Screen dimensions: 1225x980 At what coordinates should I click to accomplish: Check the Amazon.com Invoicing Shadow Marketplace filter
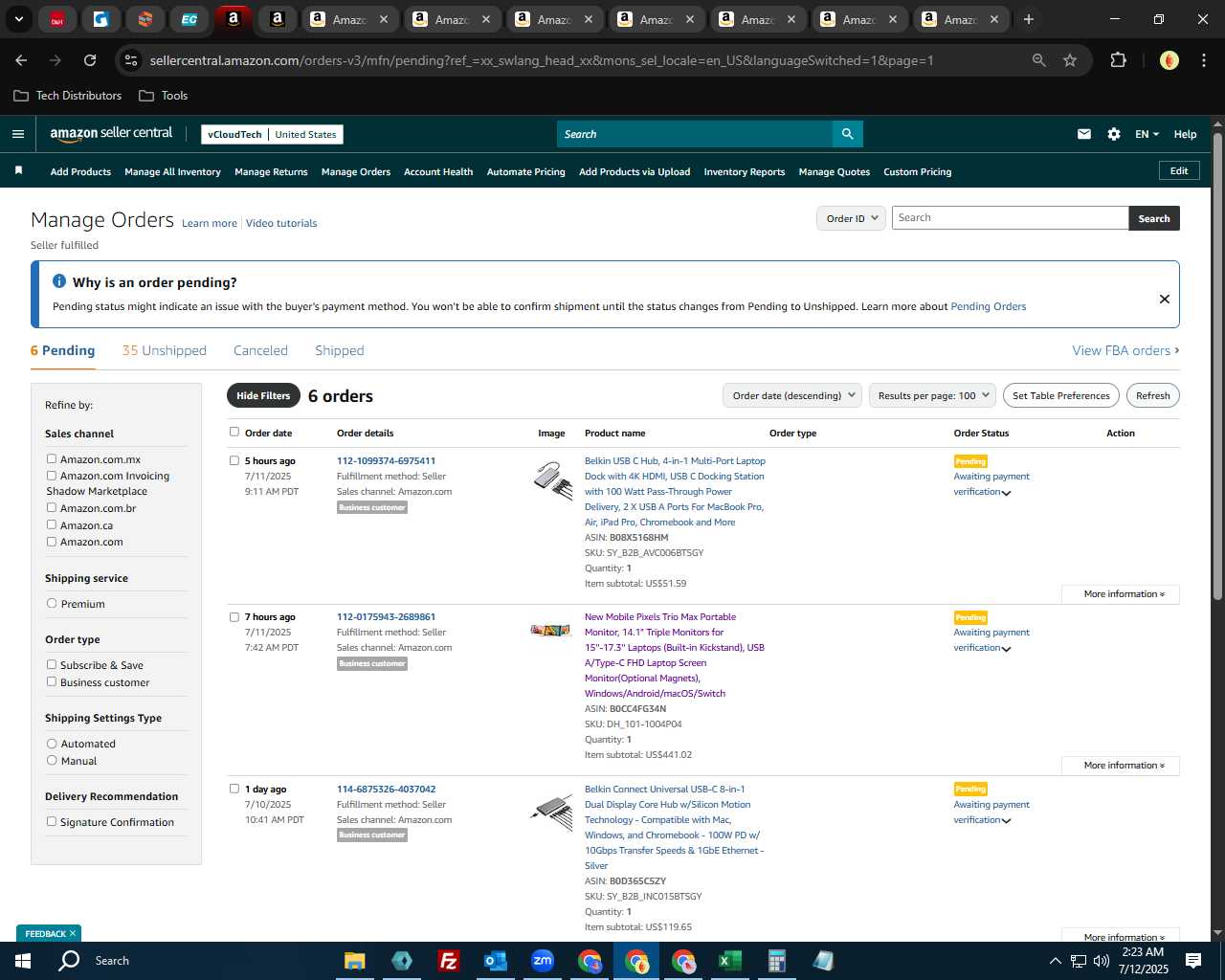point(52,476)
